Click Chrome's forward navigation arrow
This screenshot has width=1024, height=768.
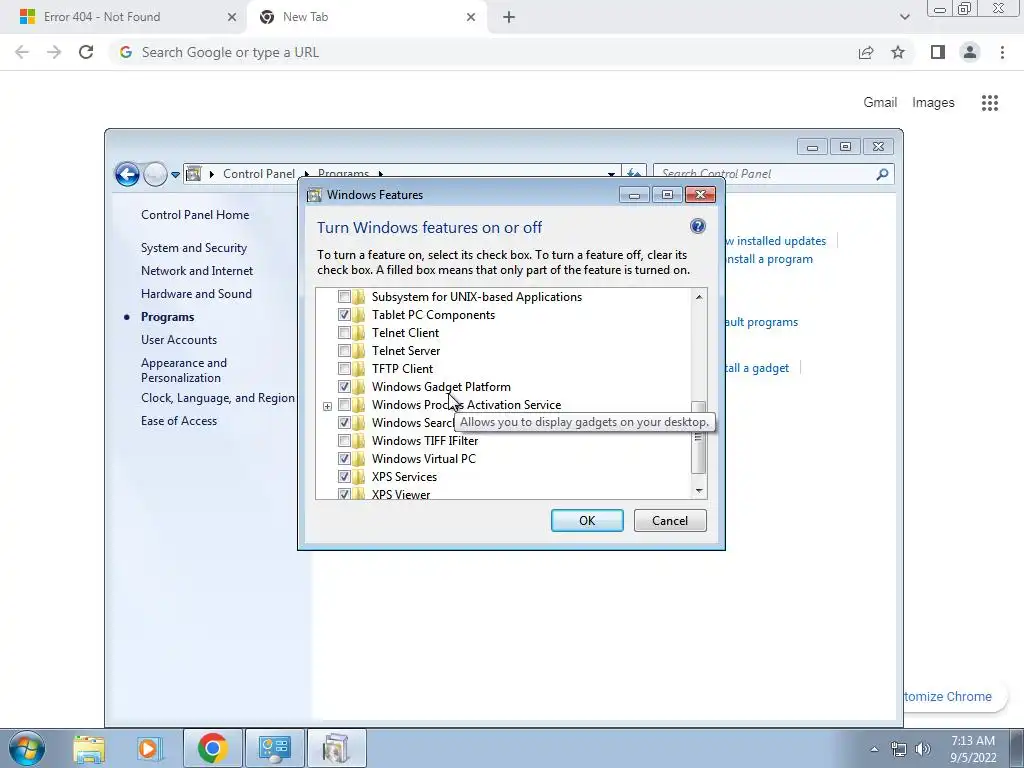(54, 52)
